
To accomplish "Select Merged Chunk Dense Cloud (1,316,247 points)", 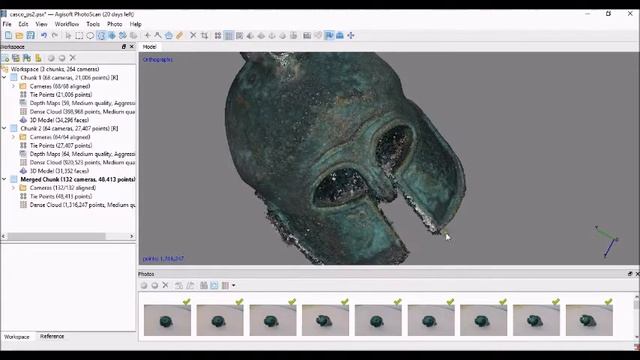I will (82, 205).
